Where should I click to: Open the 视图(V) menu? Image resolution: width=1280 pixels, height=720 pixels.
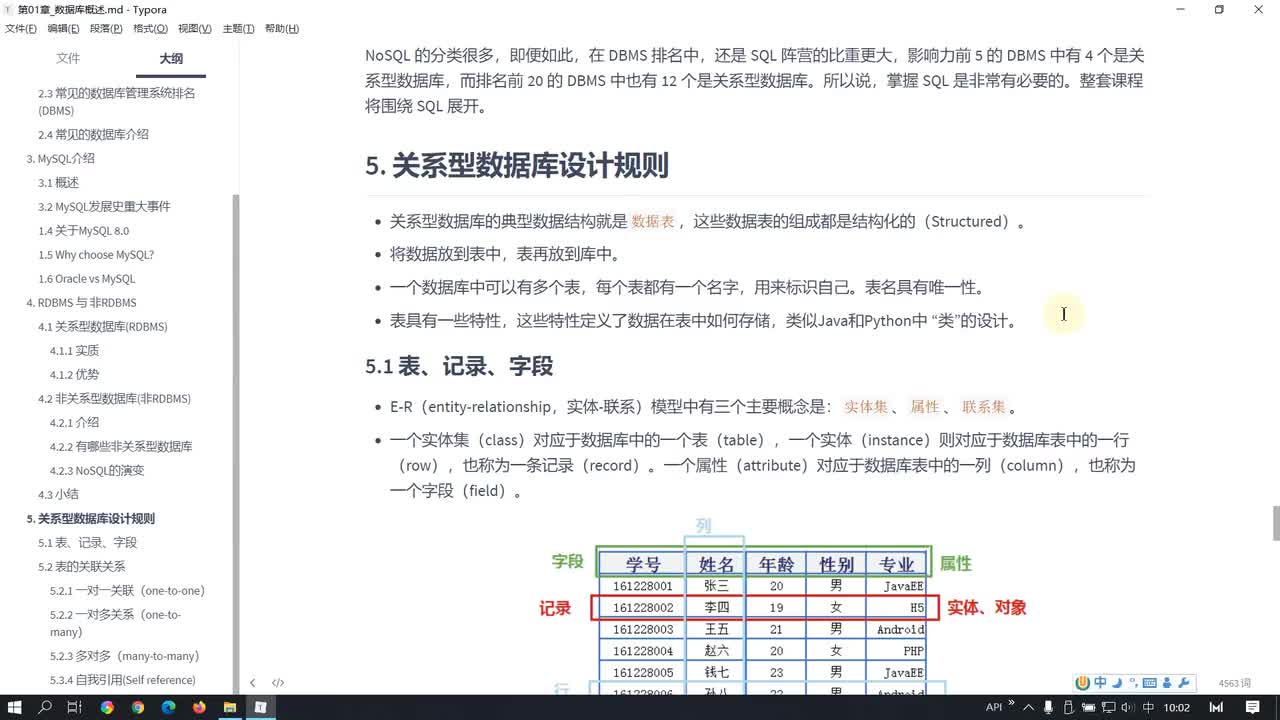click(195, 28)
